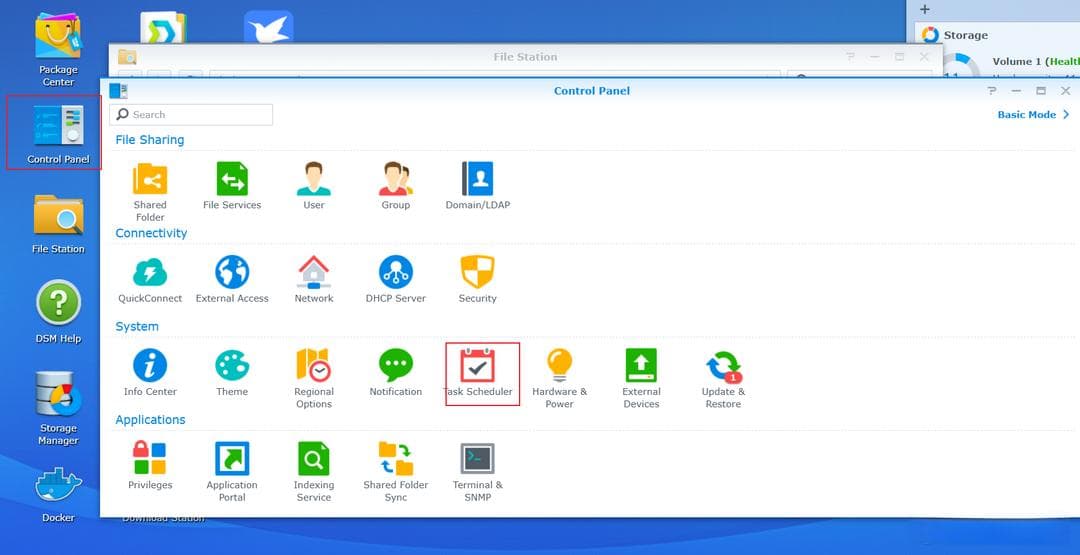Open Privileges settings
The height and width of the screenshot is (555, 1080).
[x=149, y=465]
